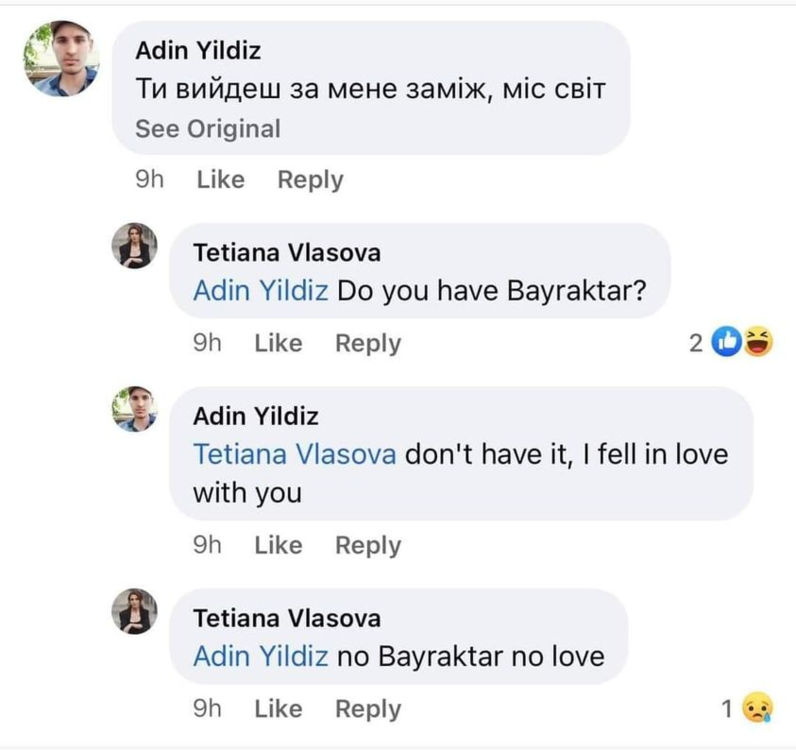Open Tetiana Vlasova's avatar on 'Do you have Bayraktar?' reply
The width and height of the screenshot is (796, 750).
tap(133, 246)
